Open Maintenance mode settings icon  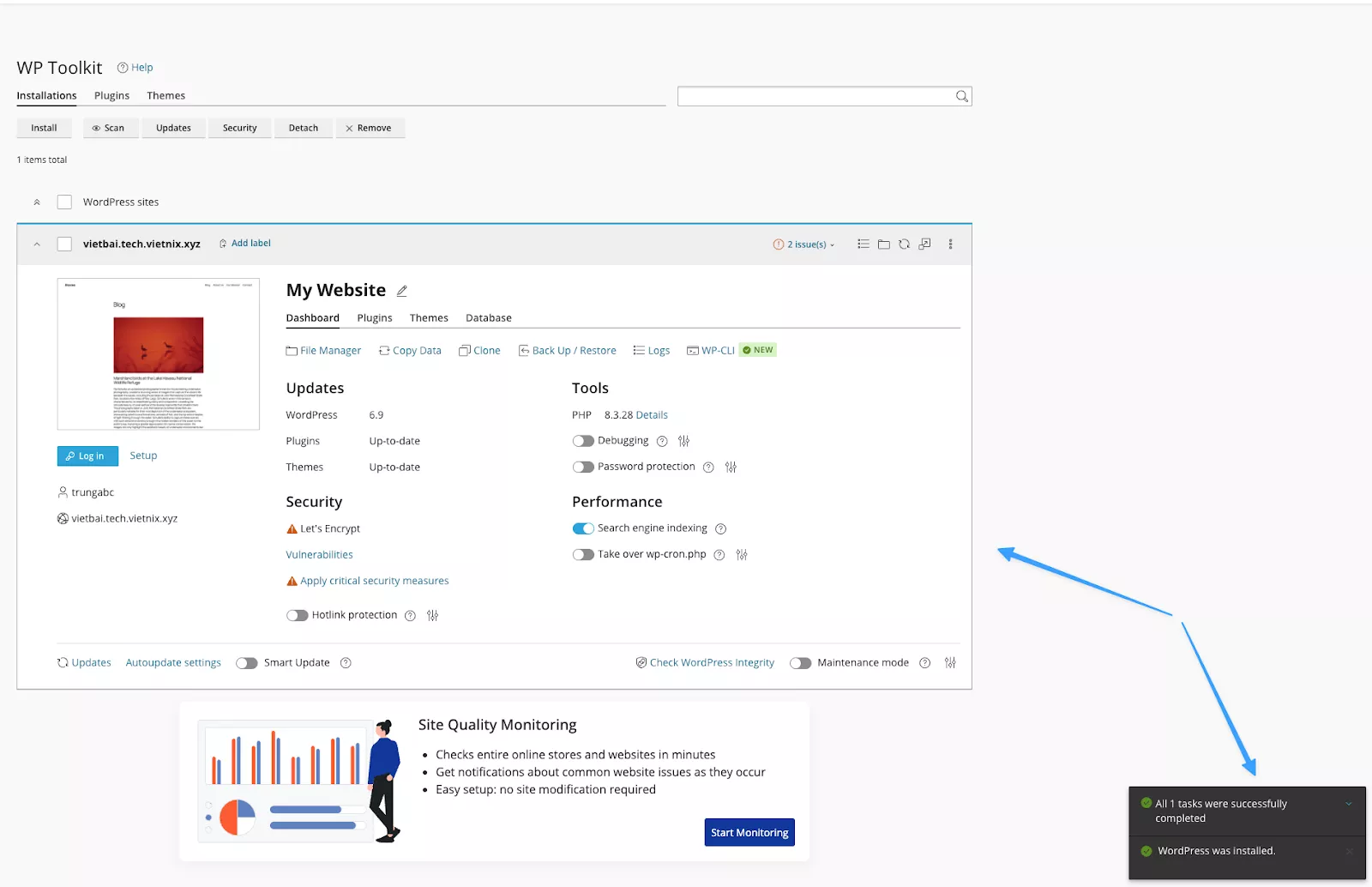950,663
